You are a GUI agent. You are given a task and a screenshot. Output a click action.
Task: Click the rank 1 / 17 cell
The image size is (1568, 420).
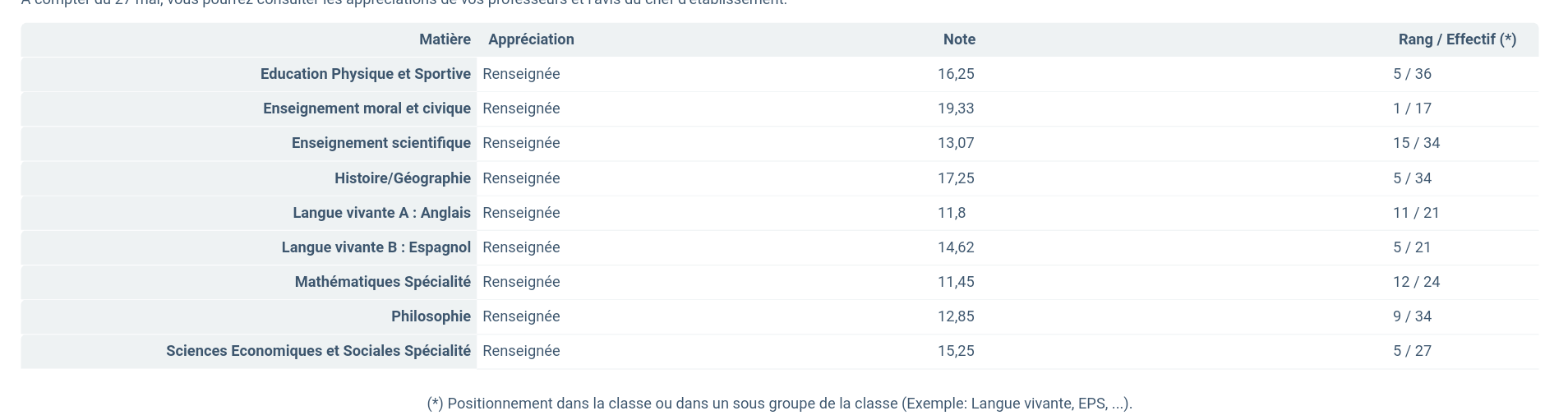[1412, 108]
